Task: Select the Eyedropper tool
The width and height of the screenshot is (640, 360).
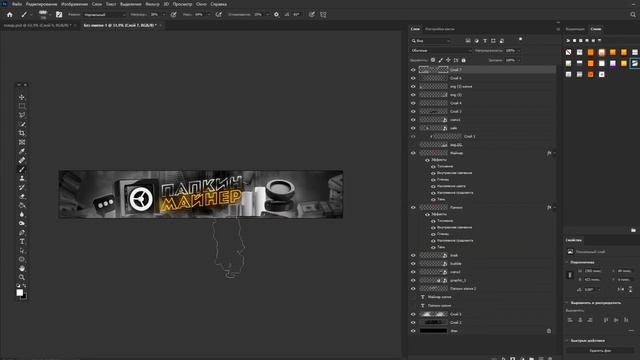Action: tap(22, 151)
